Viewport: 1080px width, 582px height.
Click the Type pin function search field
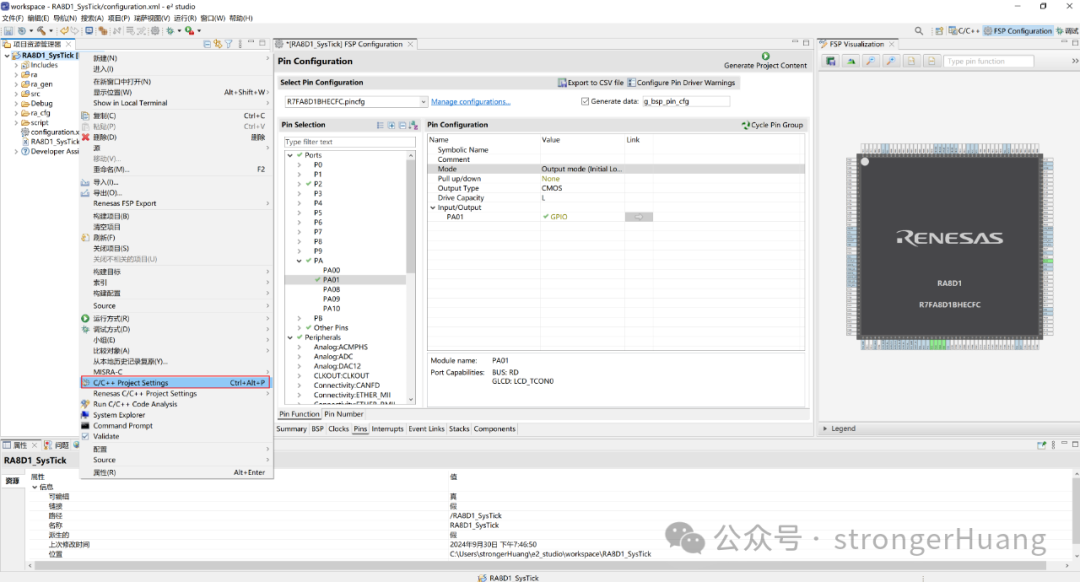[990, 62]
